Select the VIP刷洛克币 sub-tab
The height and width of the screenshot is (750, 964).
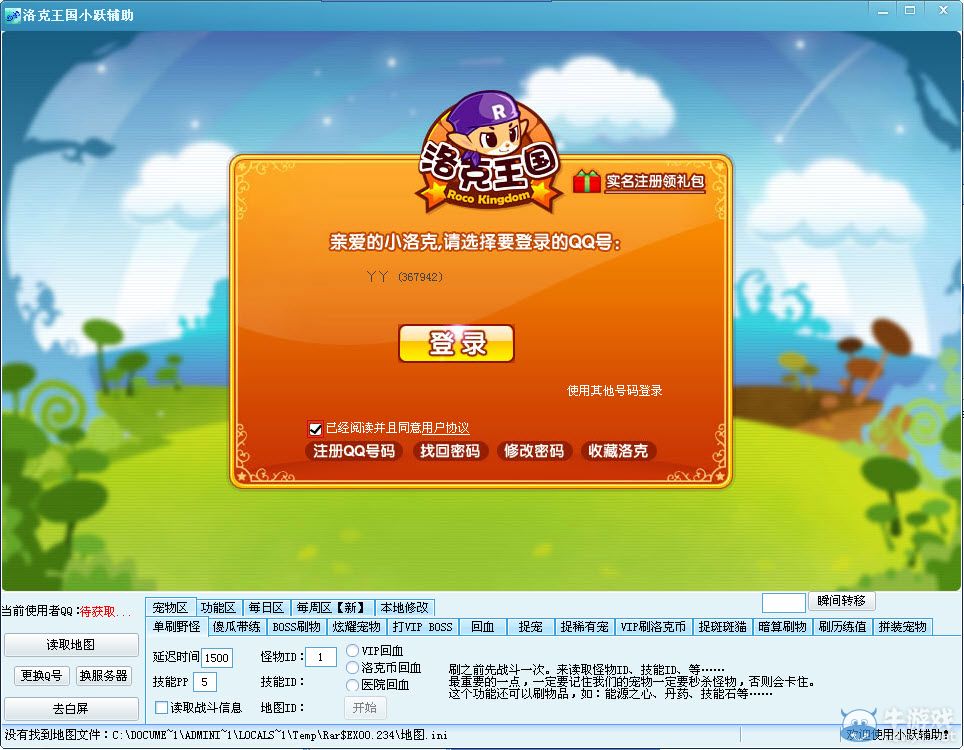[653, 626]
